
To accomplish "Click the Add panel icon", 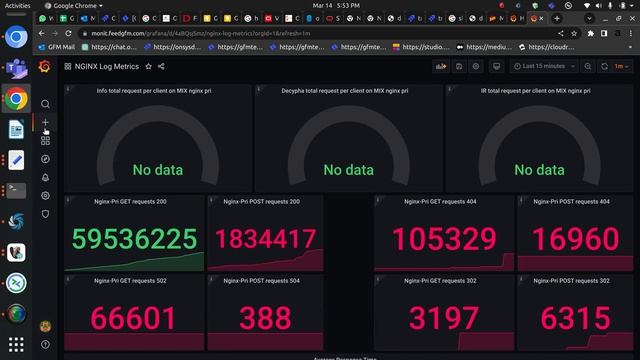I will (x=441, y=66).
